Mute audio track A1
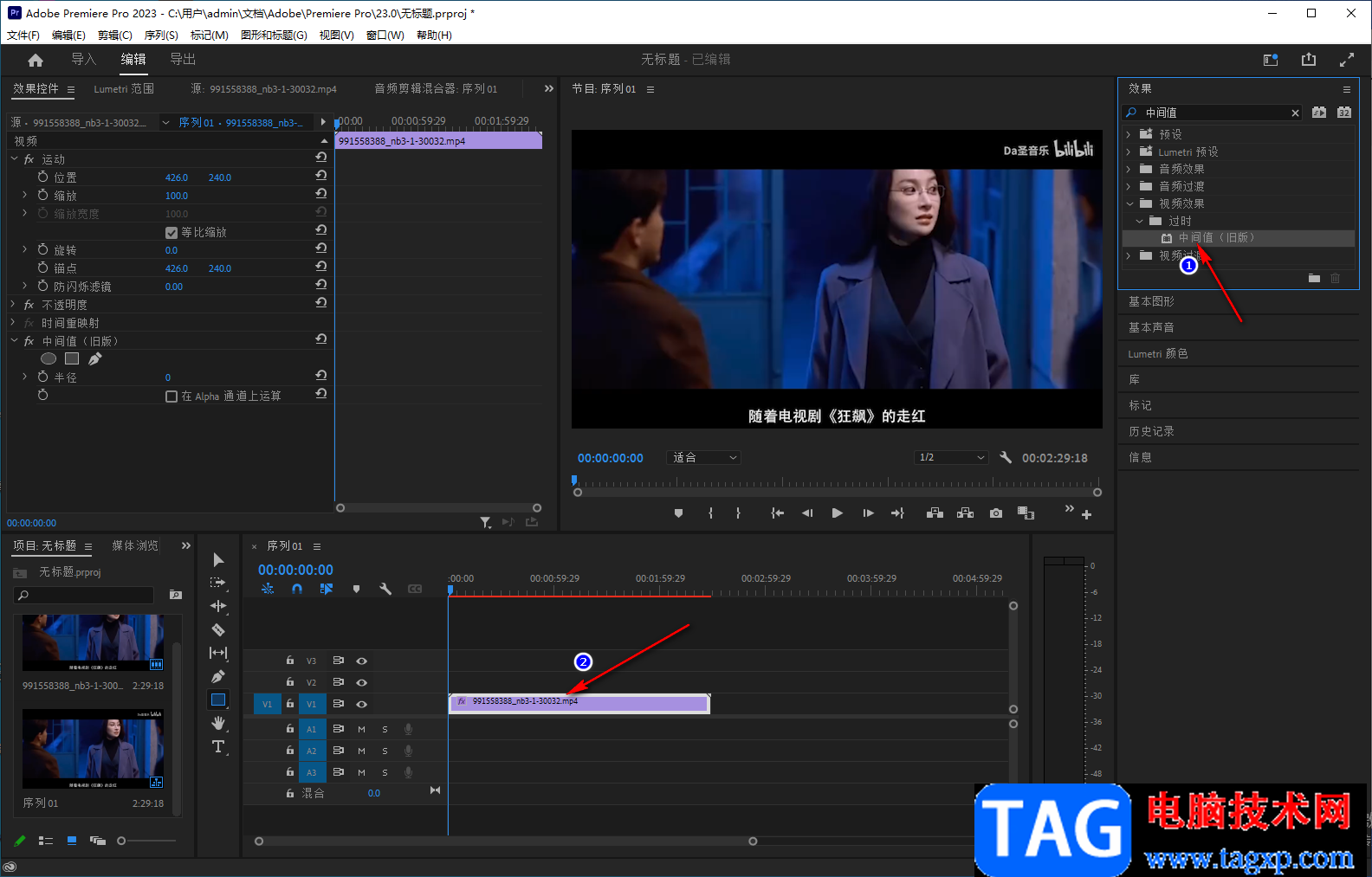 (x=362, y=729)
